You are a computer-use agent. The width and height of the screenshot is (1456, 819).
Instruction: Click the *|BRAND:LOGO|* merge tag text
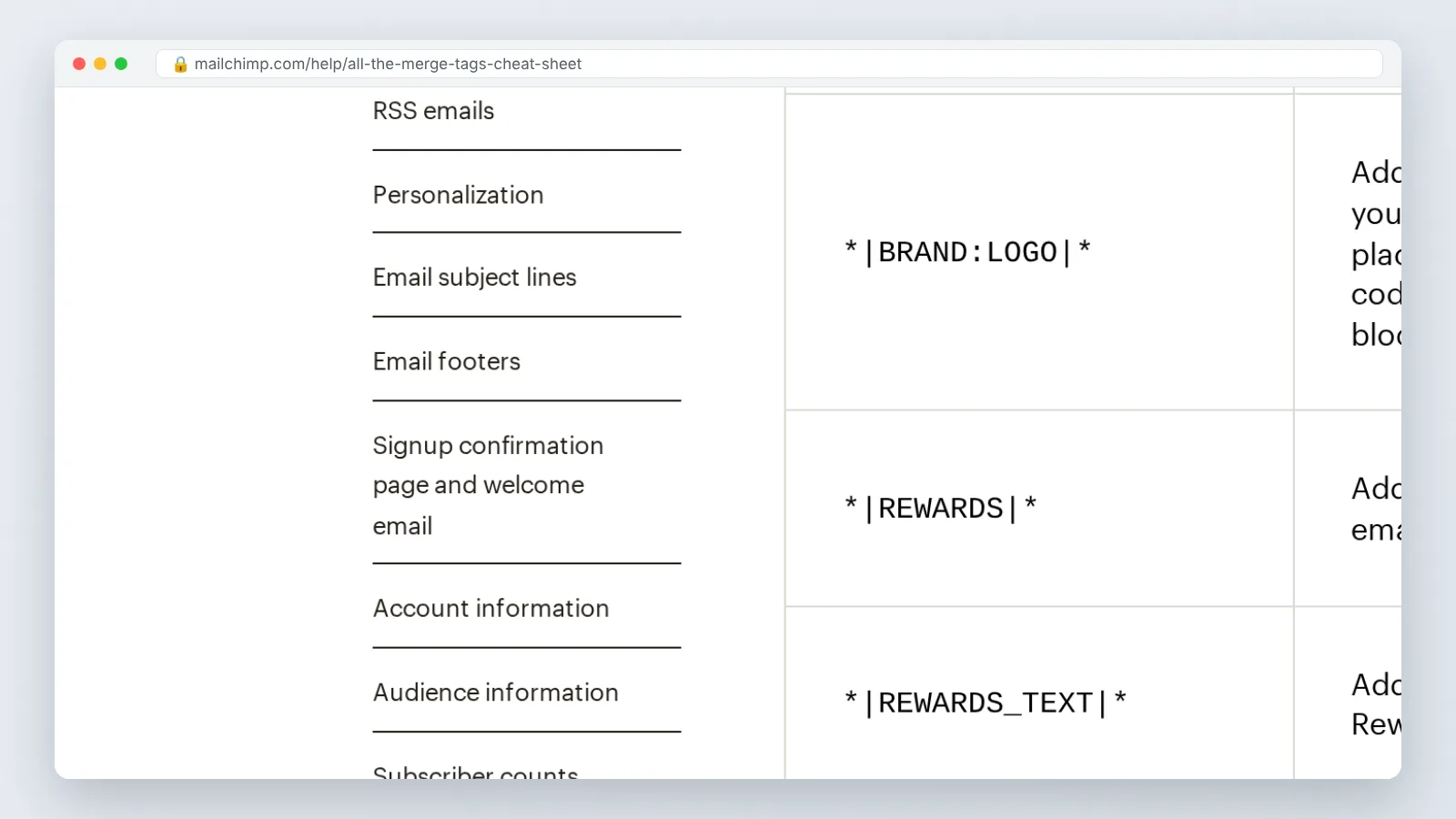967,251
